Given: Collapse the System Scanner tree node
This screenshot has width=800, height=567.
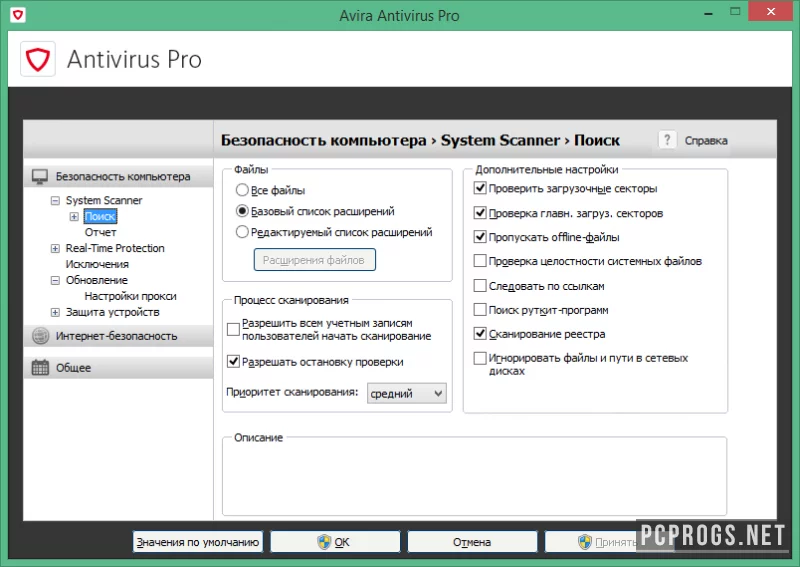Looking at the screenshot, I should [55, 201].
